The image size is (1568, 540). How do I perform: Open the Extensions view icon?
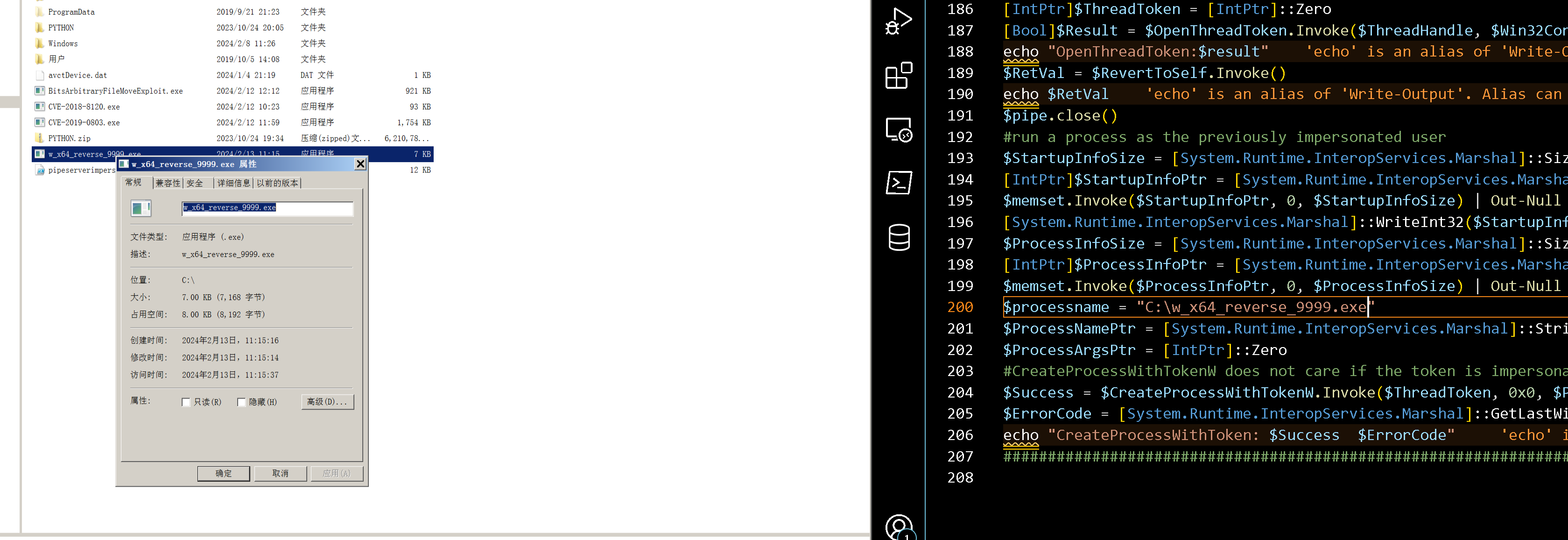tap(899, 76)
